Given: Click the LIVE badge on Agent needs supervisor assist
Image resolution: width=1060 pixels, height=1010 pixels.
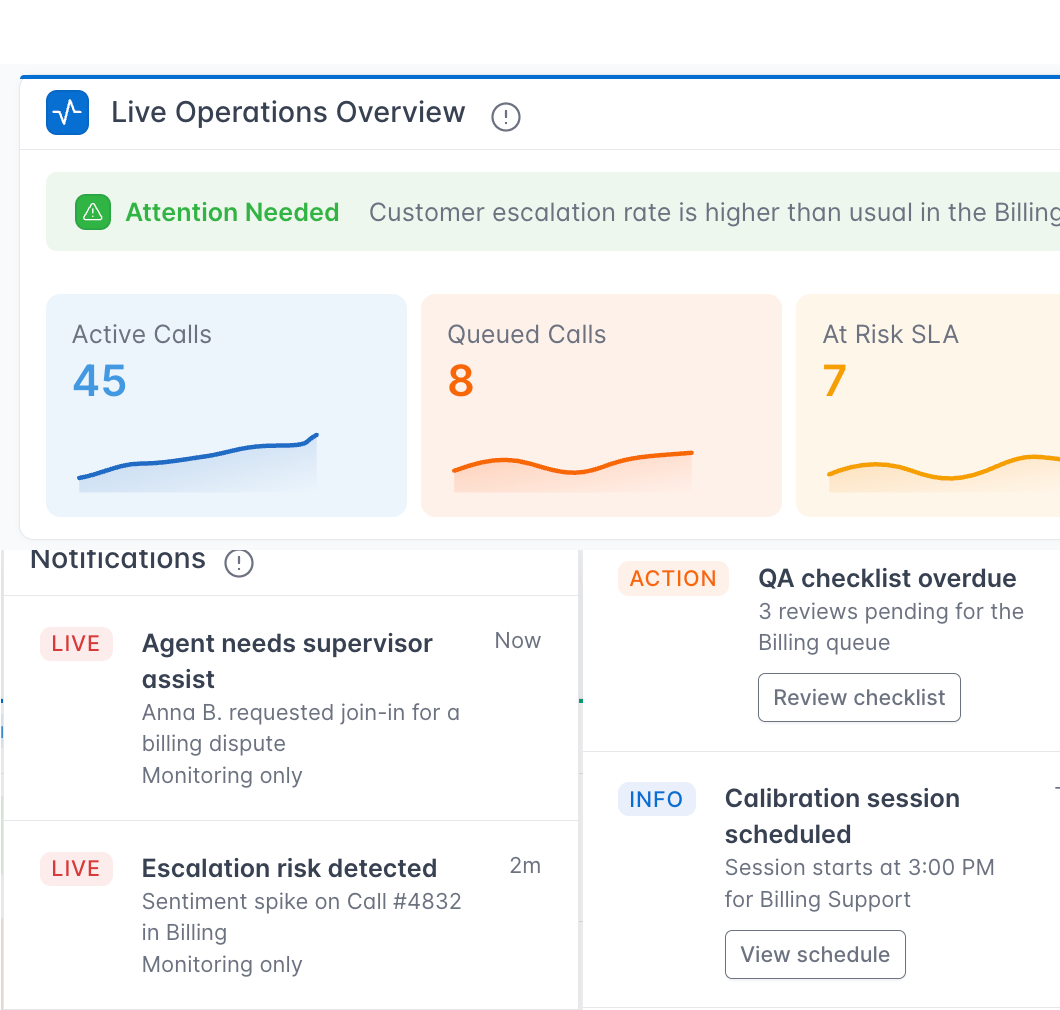Looking at the screenshot, I should point(76,644).
